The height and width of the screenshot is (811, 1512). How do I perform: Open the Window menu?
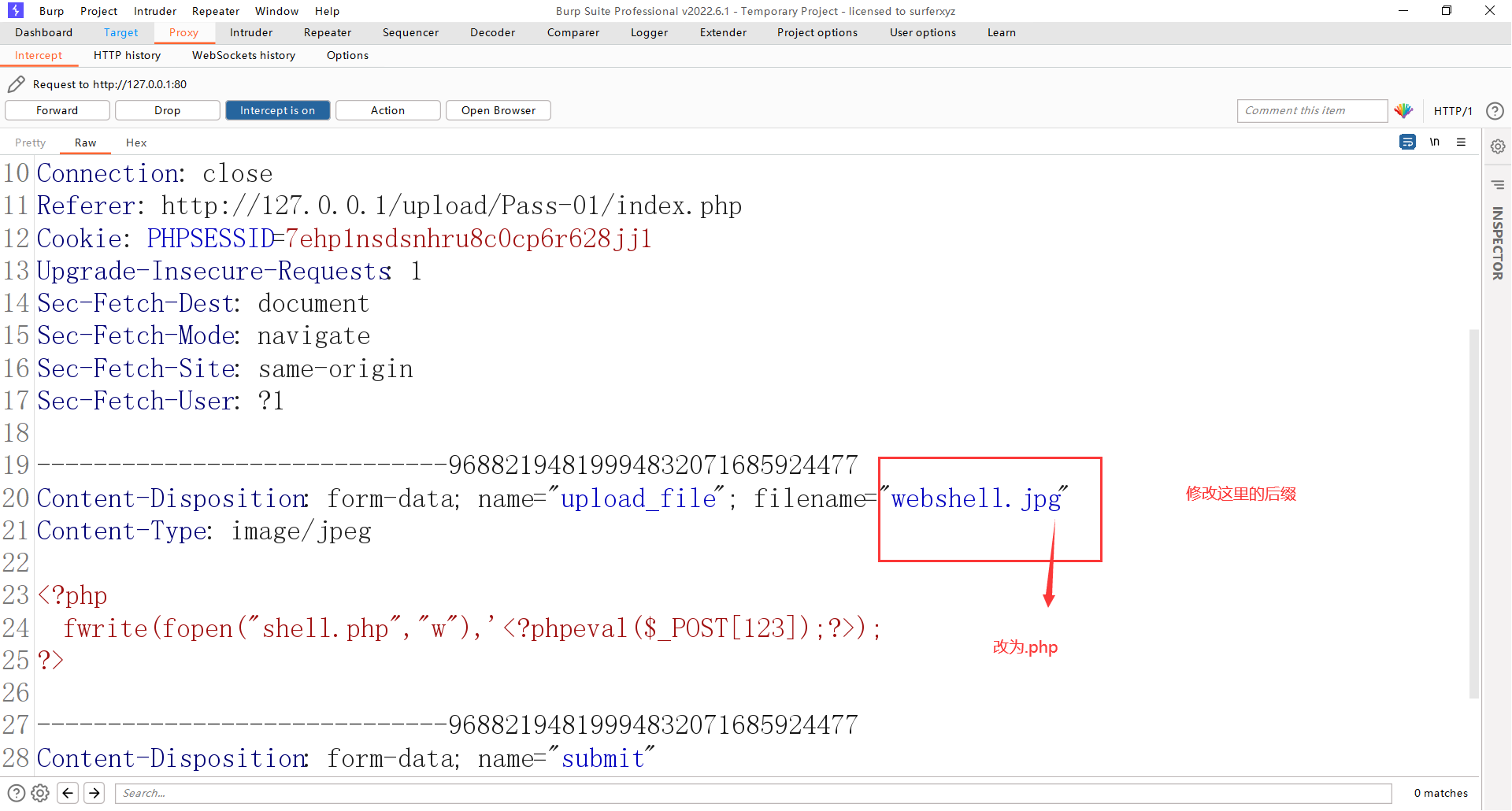pos(276,11)
